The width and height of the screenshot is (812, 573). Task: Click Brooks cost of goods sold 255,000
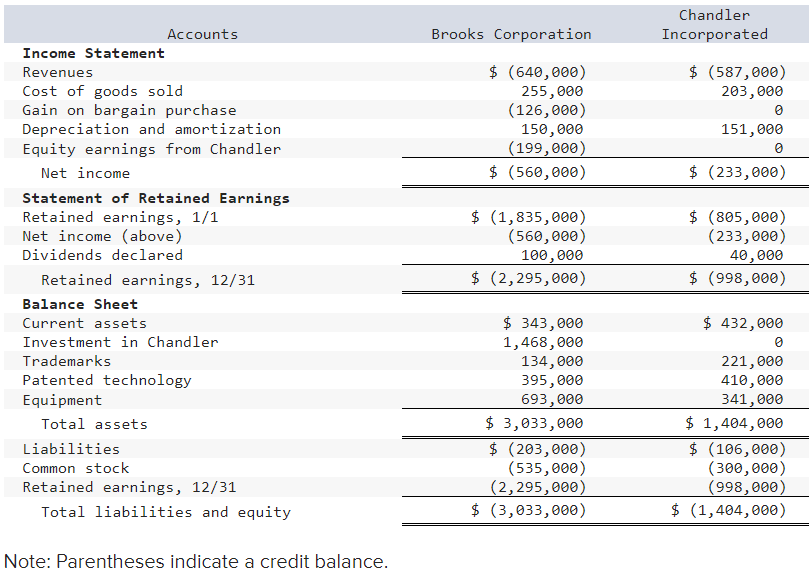click(x=552, y=91)
